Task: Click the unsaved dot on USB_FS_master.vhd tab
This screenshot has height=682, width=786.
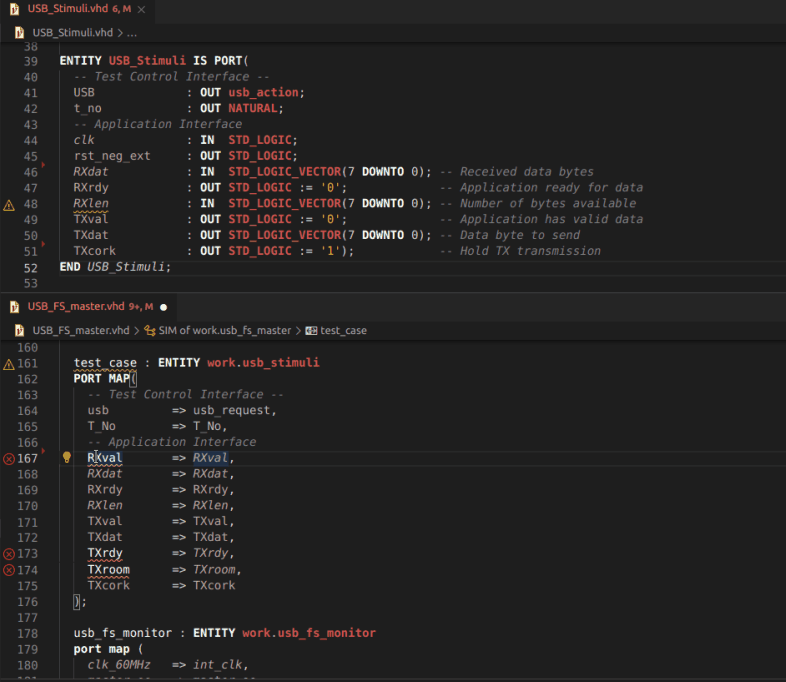Action: click(163, 307)
